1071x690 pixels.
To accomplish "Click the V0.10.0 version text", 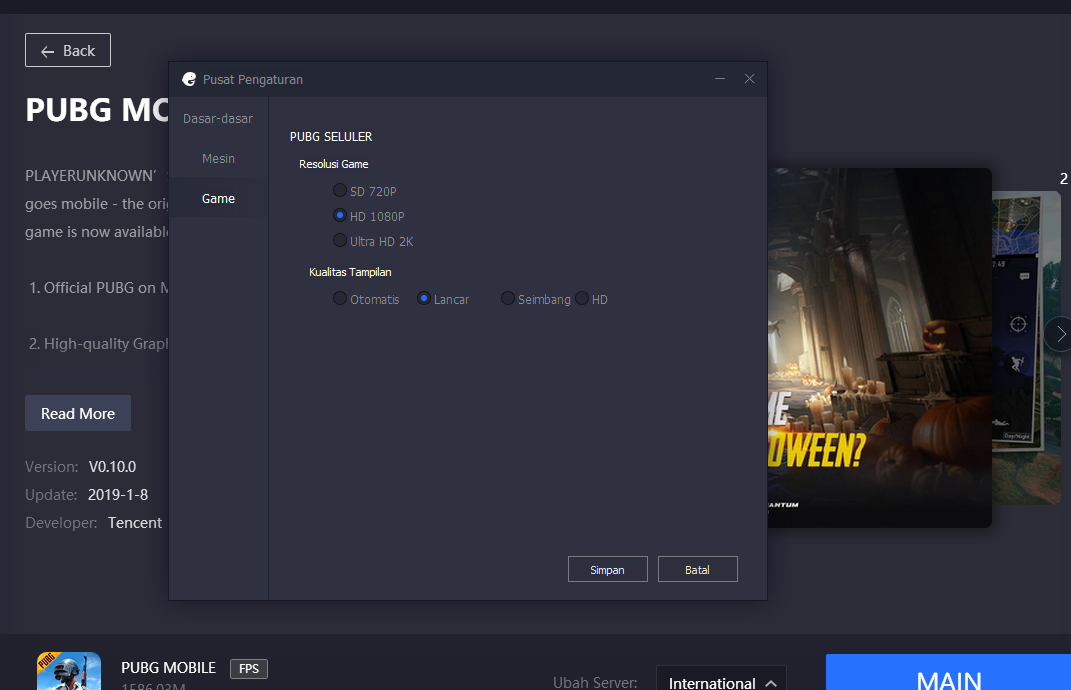I will pyautogui.click(x=113, y=467).
